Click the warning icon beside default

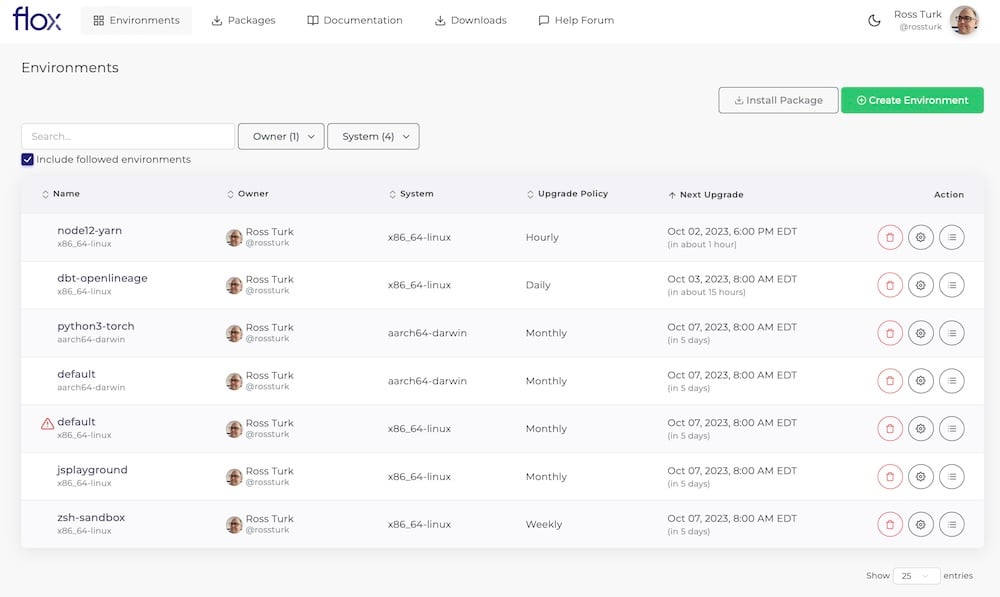[47, 424]
